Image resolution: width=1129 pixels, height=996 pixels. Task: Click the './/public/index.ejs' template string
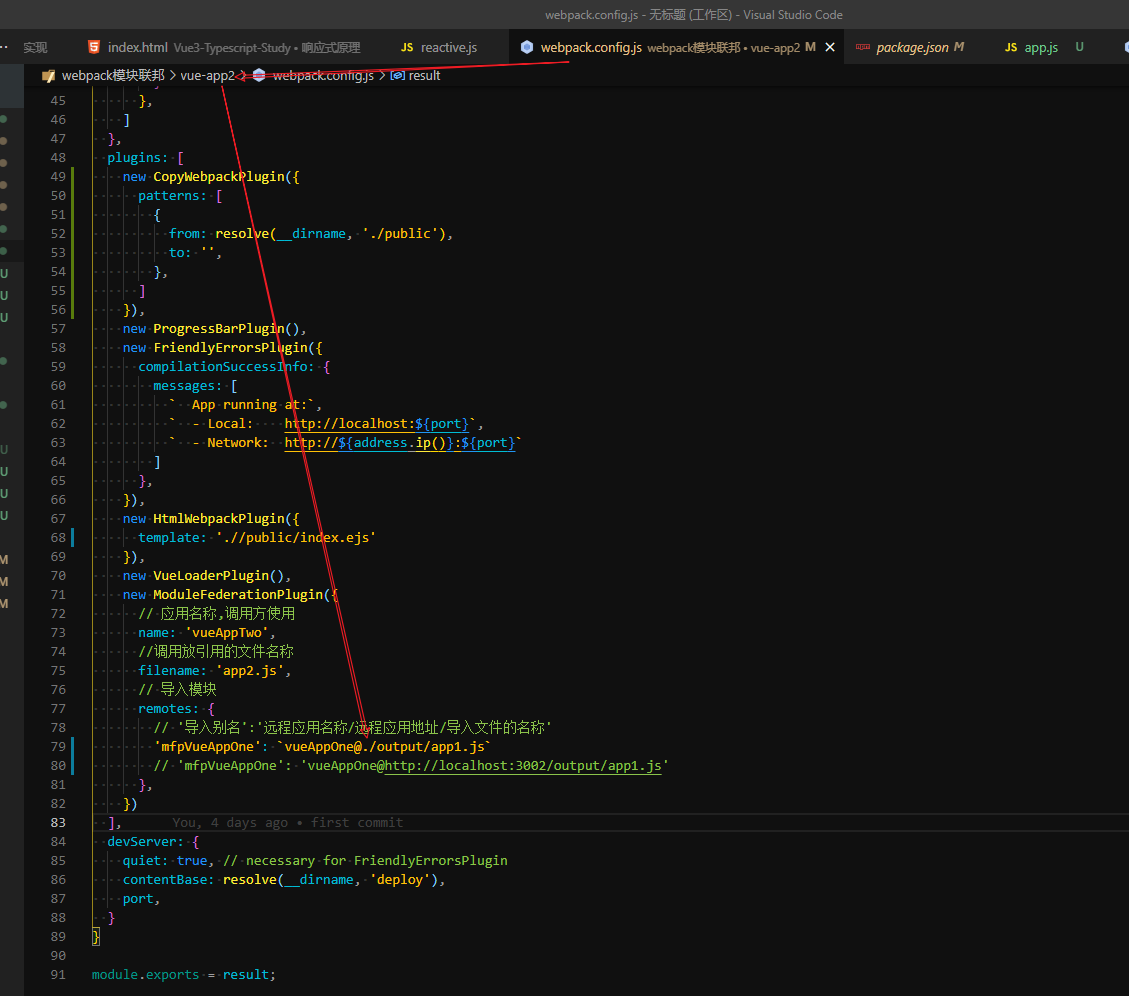coord(296,537)
